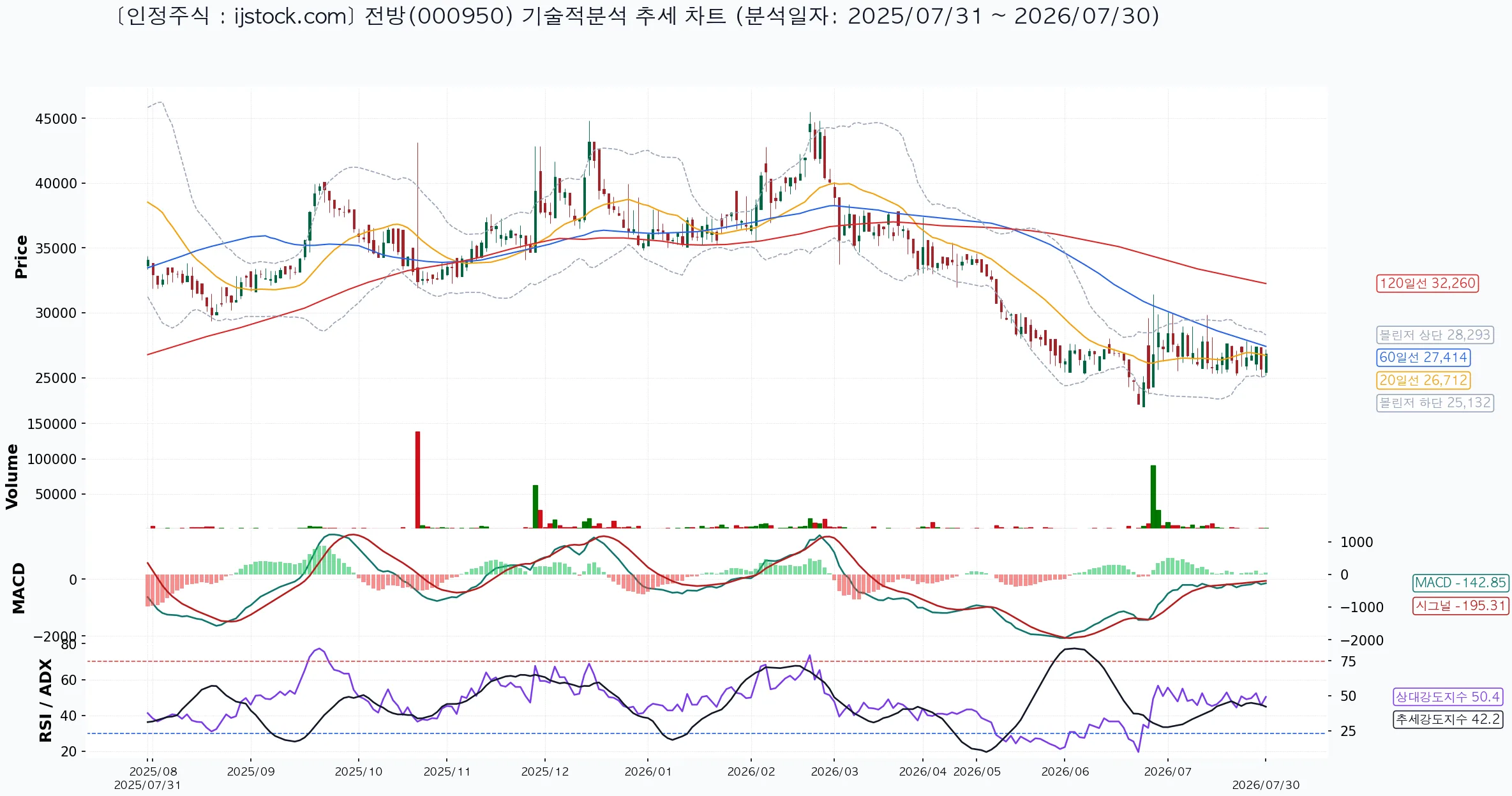Click the 2026/01 date tick label

pos(648,772)
